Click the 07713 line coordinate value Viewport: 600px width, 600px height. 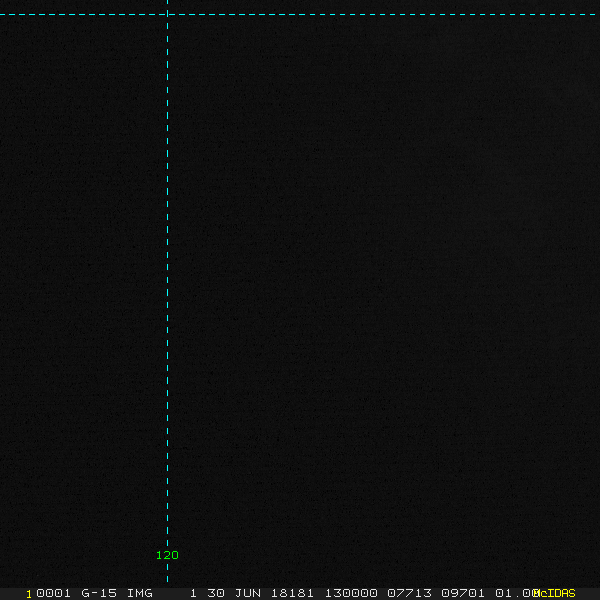[x=410, y=593]
